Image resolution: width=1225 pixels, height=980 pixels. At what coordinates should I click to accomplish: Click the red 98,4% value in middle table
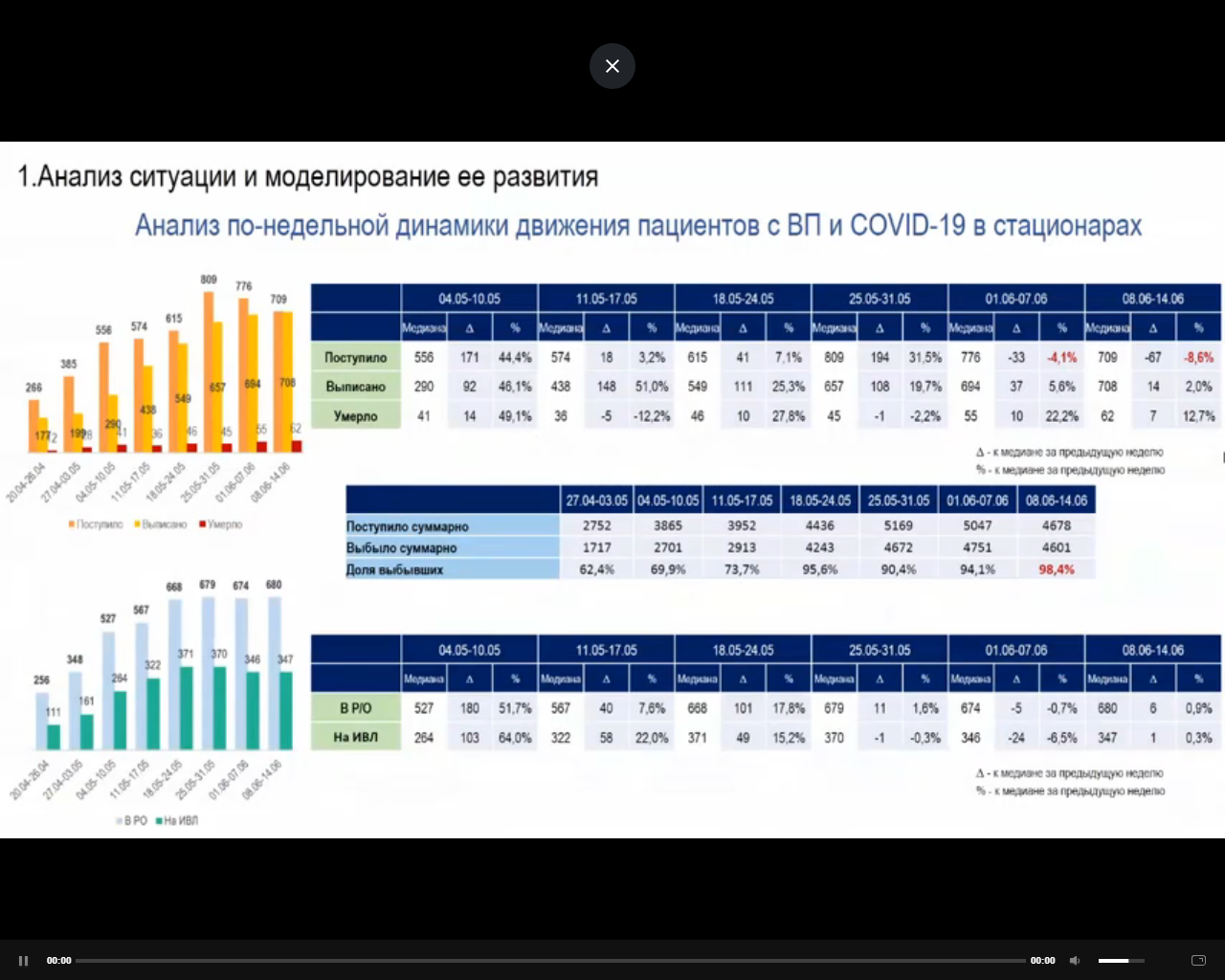1056,569
